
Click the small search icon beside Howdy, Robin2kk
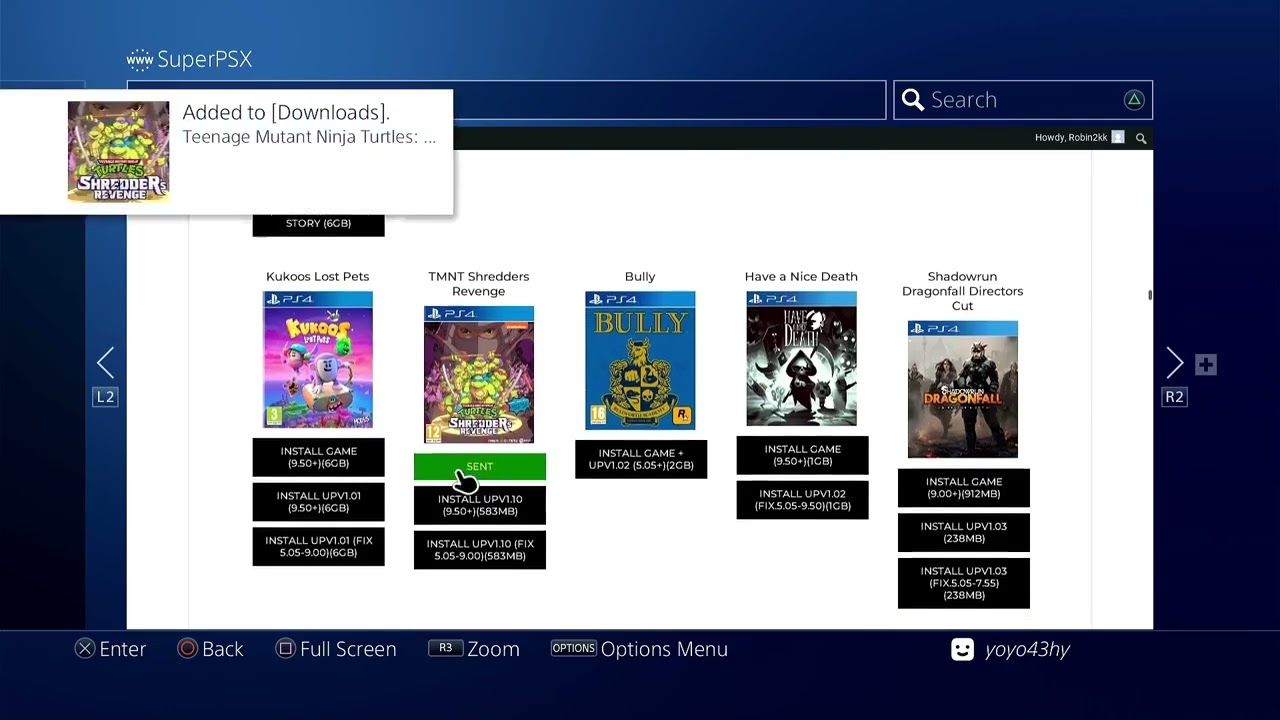coord(1141,138)
